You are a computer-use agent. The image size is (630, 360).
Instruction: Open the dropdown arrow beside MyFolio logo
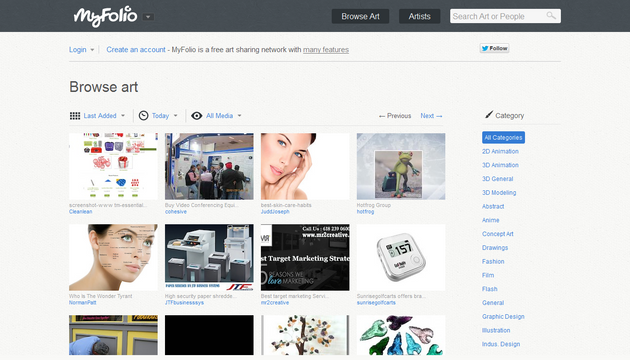pos(148,17)
